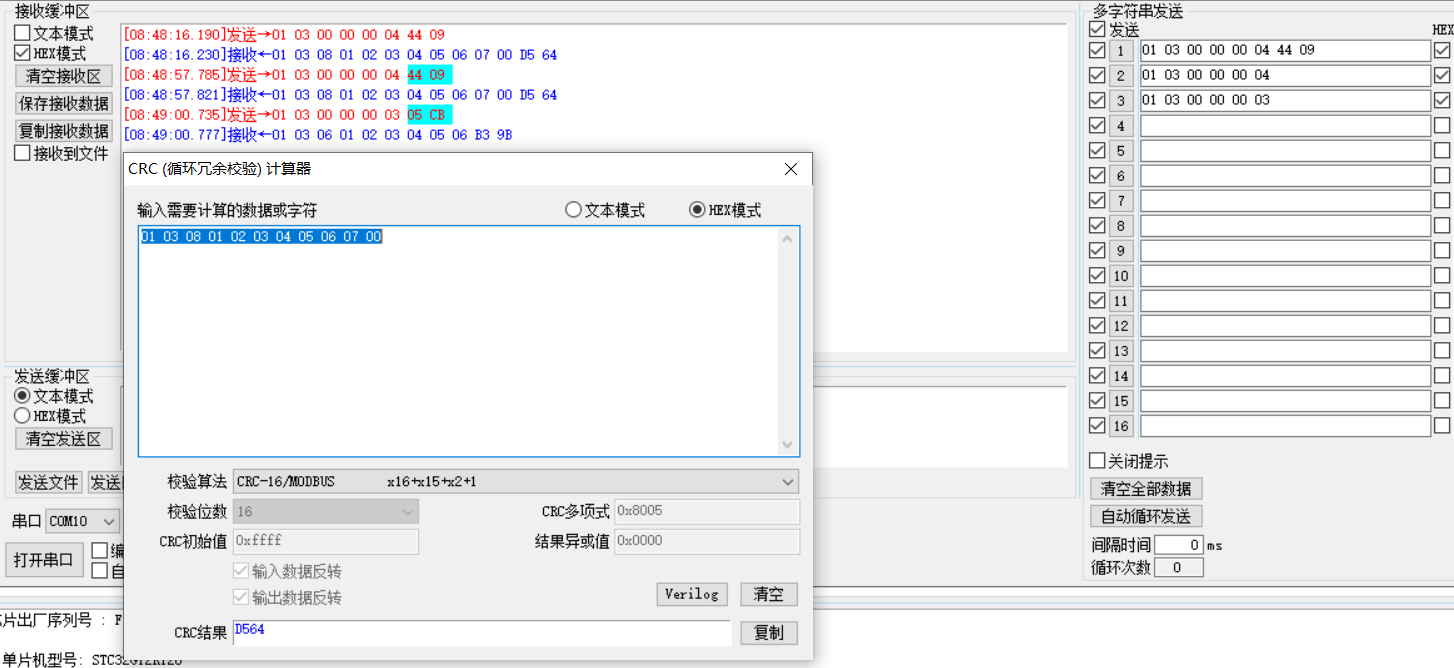
Task: Click the numbered button 3 to send
Action: coord(1121,100)
